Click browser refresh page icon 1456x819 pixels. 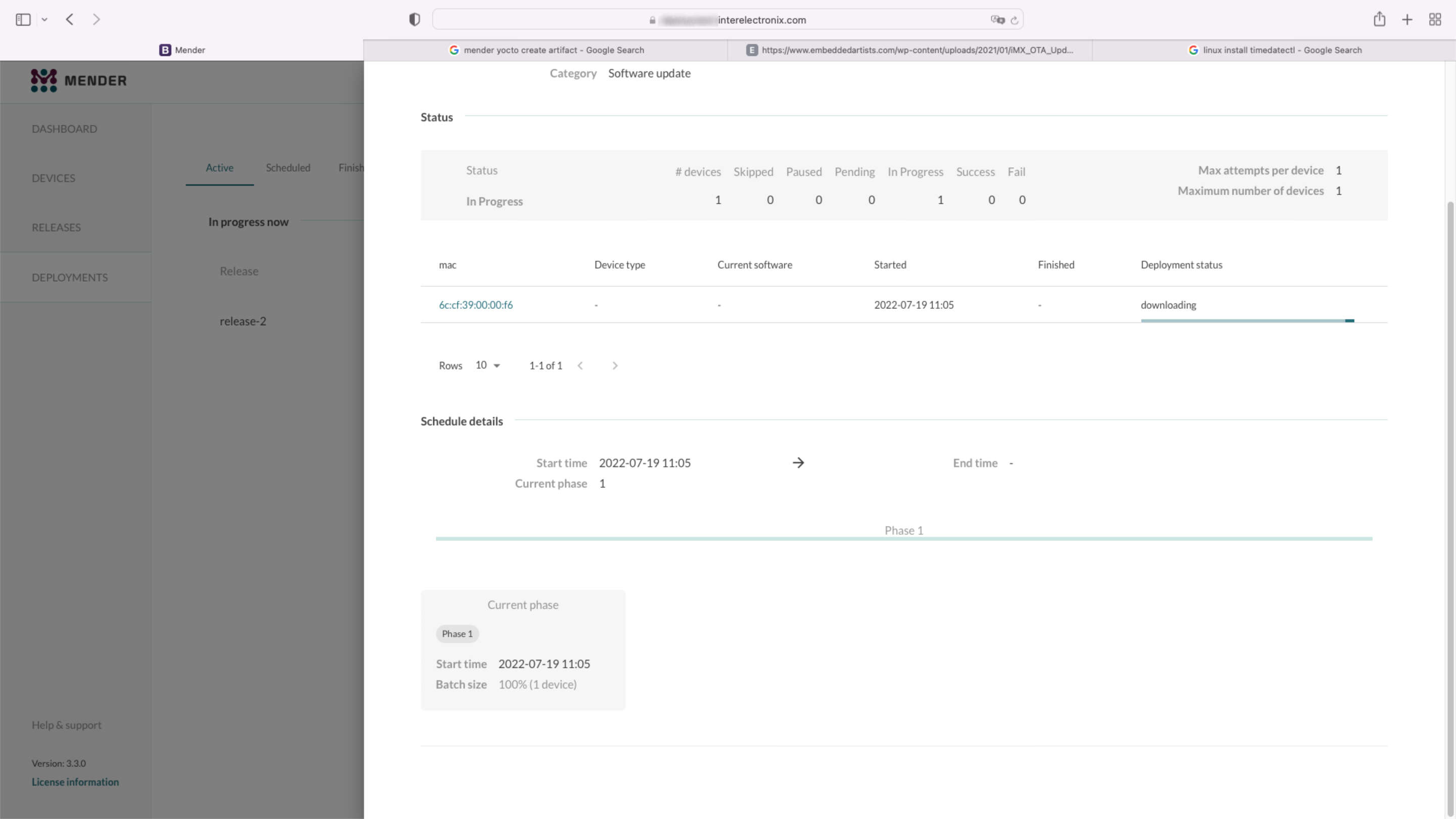pyautogui.click(x=1015, y=19)
